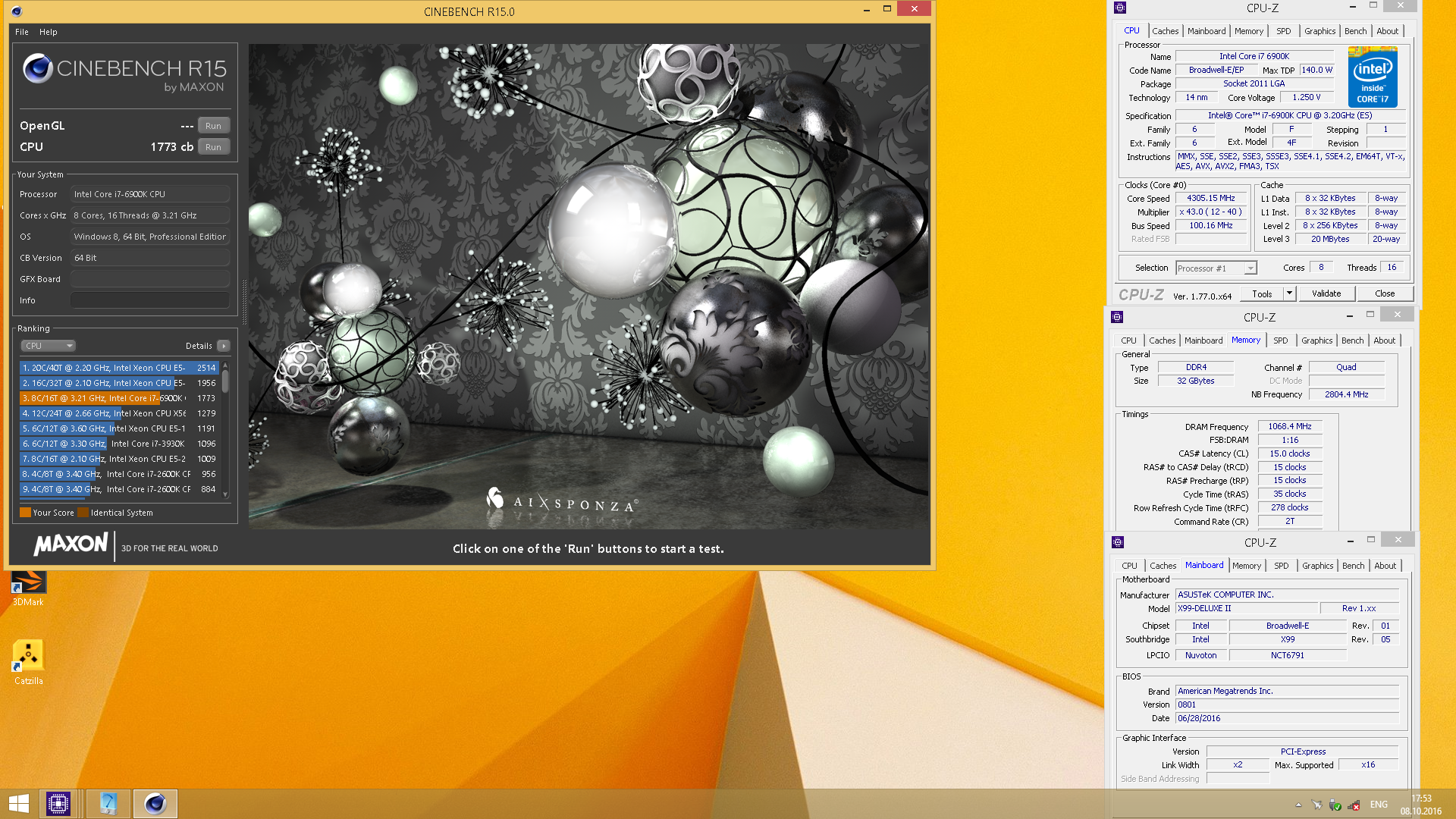The width and height of the screenshot is (1456, 819).
Task: Click the middle CPU-Z Memory window title icon
Action: [x=1117, y=317]
